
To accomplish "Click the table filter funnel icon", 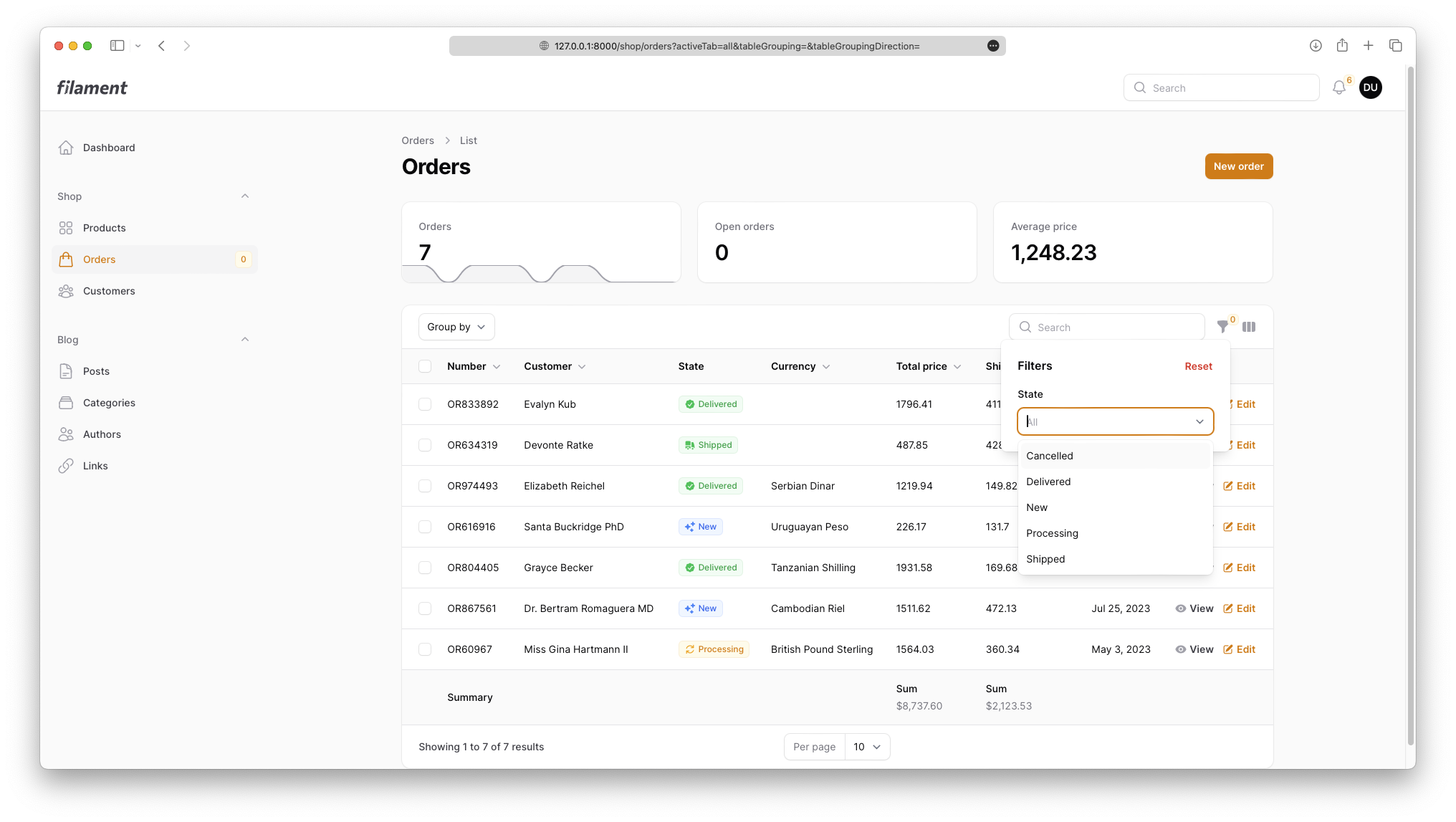I will tap(1222, 327).
